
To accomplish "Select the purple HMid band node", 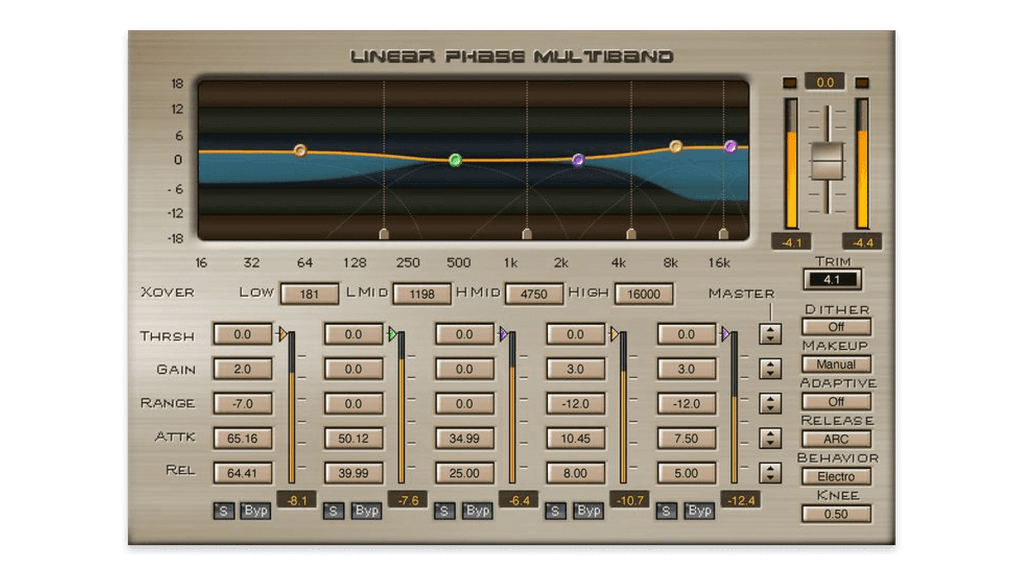I will pyautogui.click(x=578, y=158).
